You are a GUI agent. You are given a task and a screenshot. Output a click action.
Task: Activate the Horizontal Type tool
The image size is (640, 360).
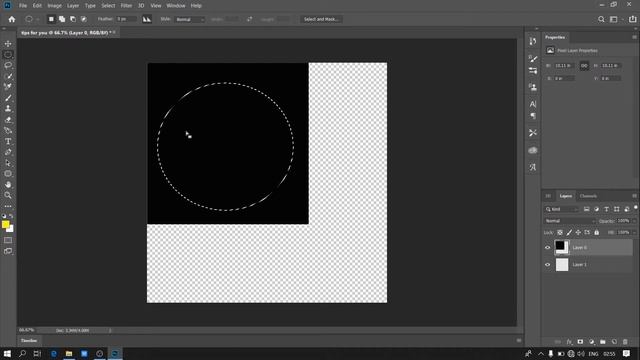click(x=8, y=141)
